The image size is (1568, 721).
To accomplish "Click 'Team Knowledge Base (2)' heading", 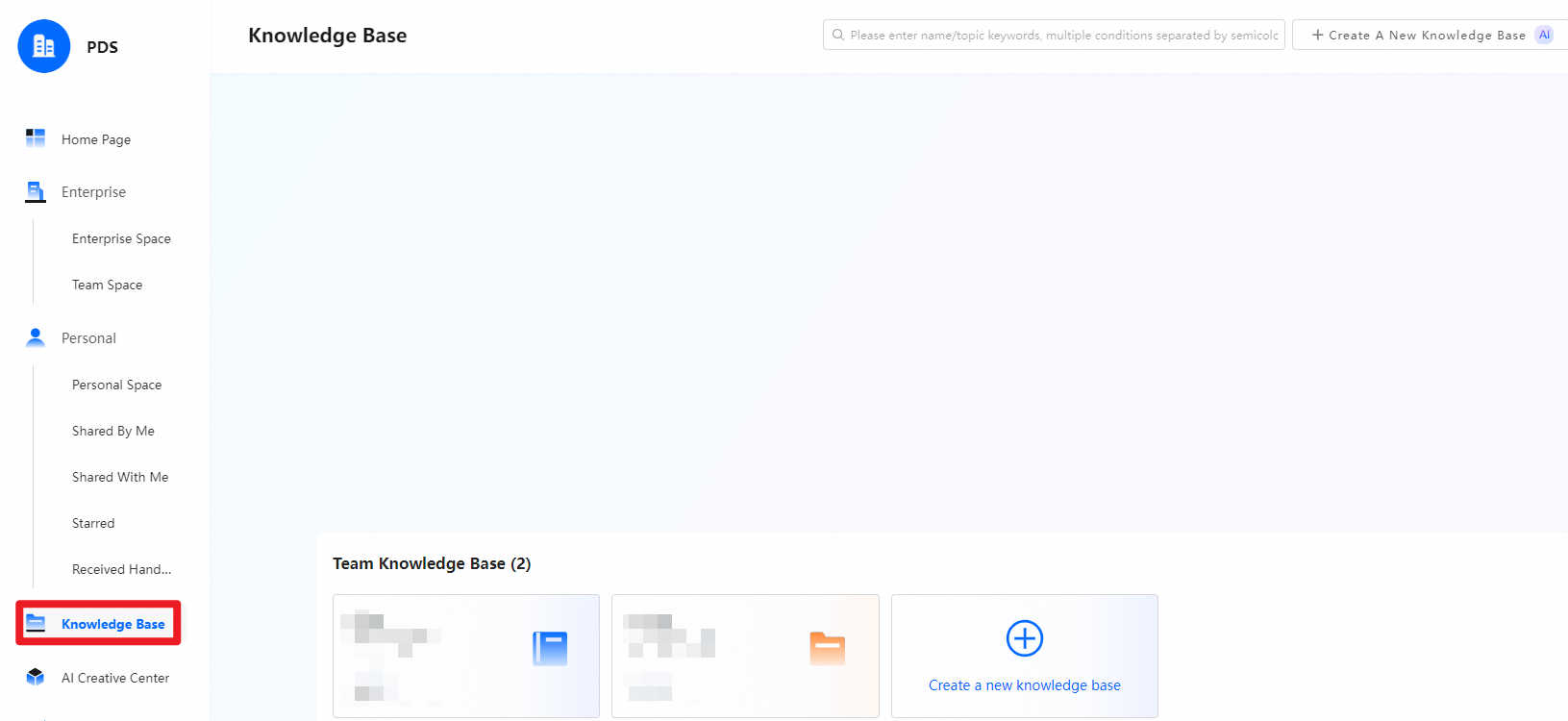I will [432, 563].
